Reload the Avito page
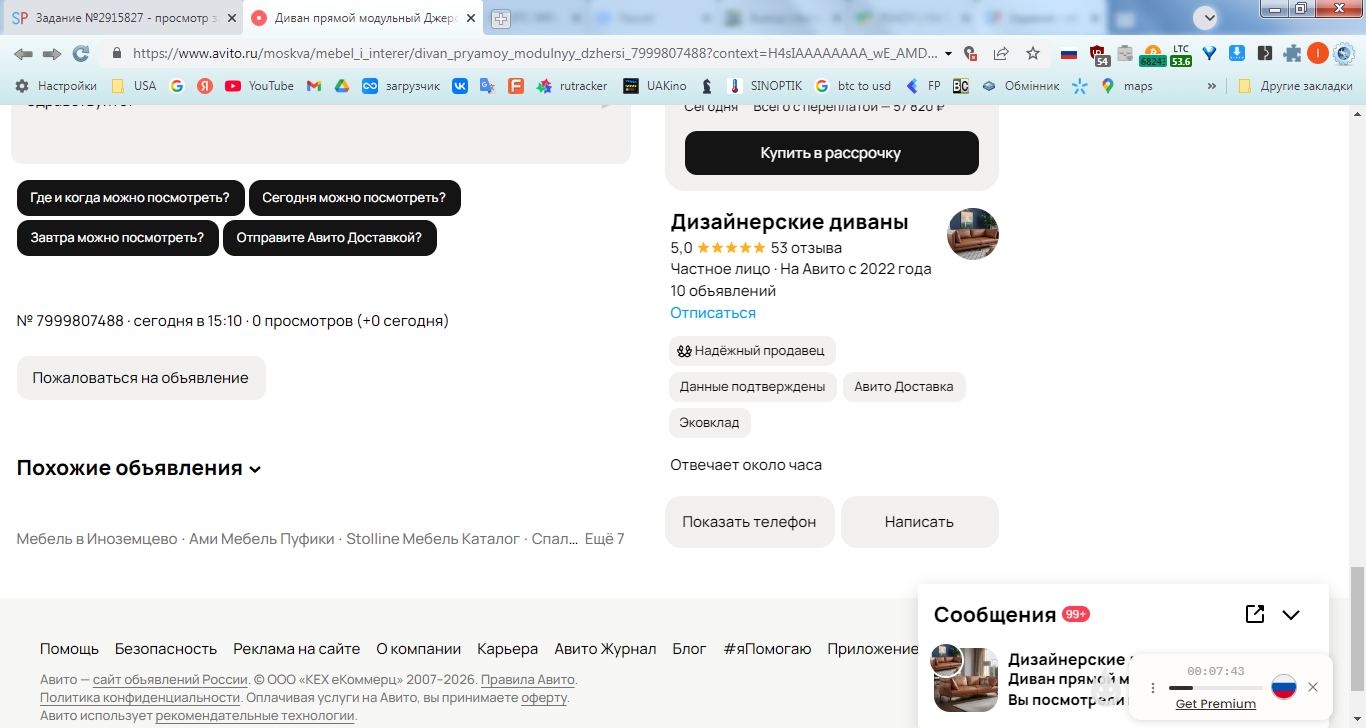1366x728 pixels. (x=81, y=53)
